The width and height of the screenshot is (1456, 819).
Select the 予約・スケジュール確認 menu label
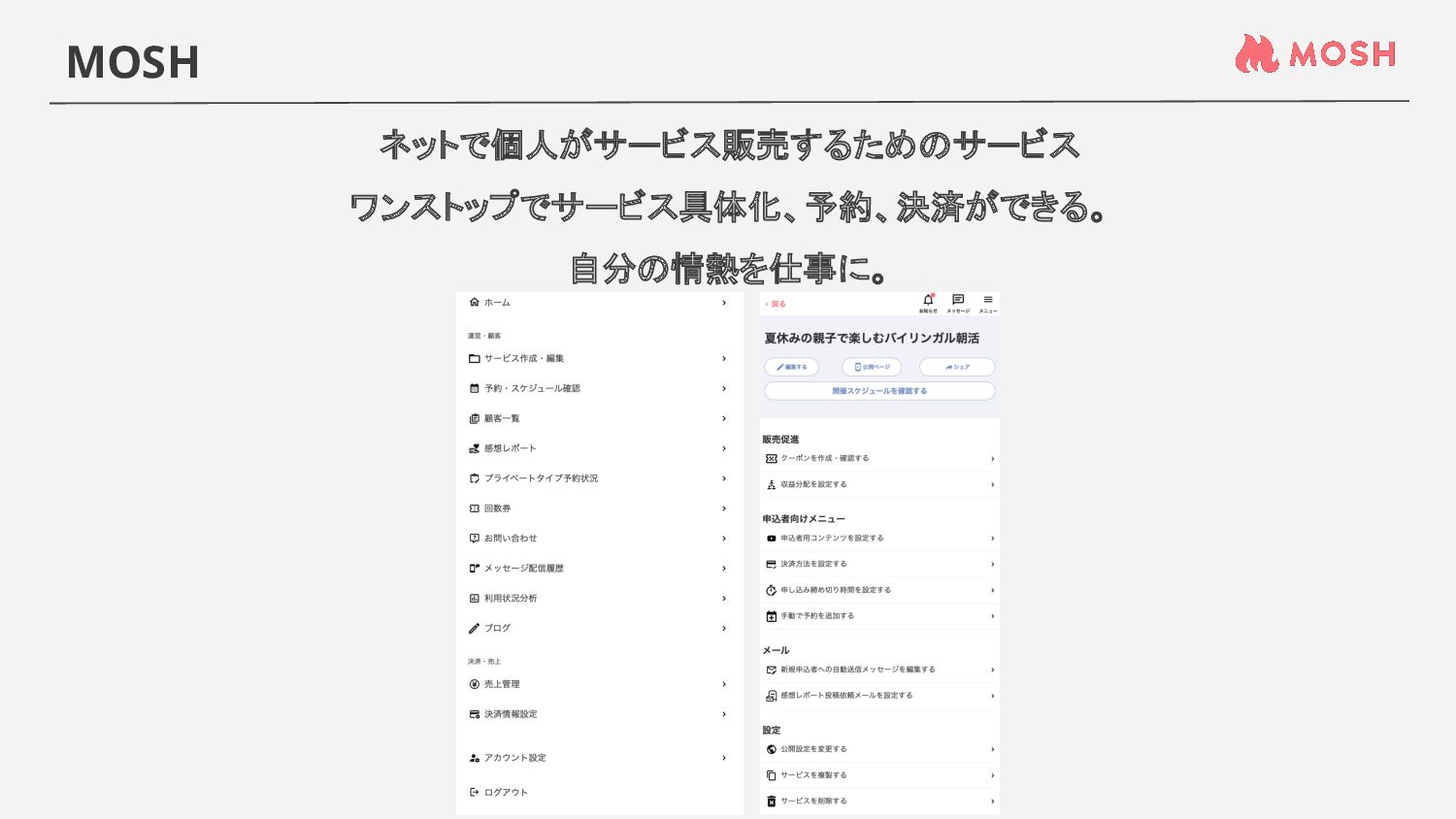click(532, 388)
